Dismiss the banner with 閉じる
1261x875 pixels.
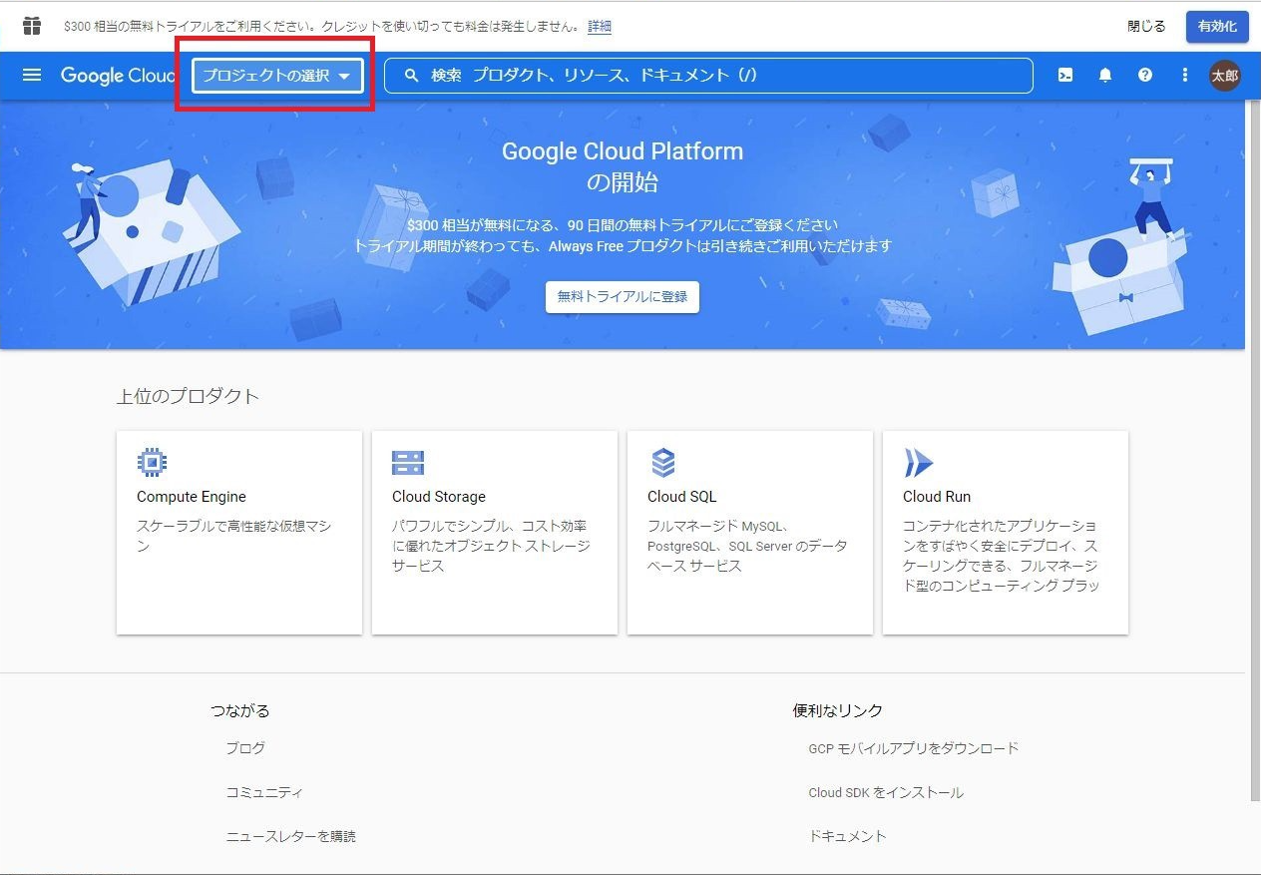pyautogui.click(x=1147, y=27)
